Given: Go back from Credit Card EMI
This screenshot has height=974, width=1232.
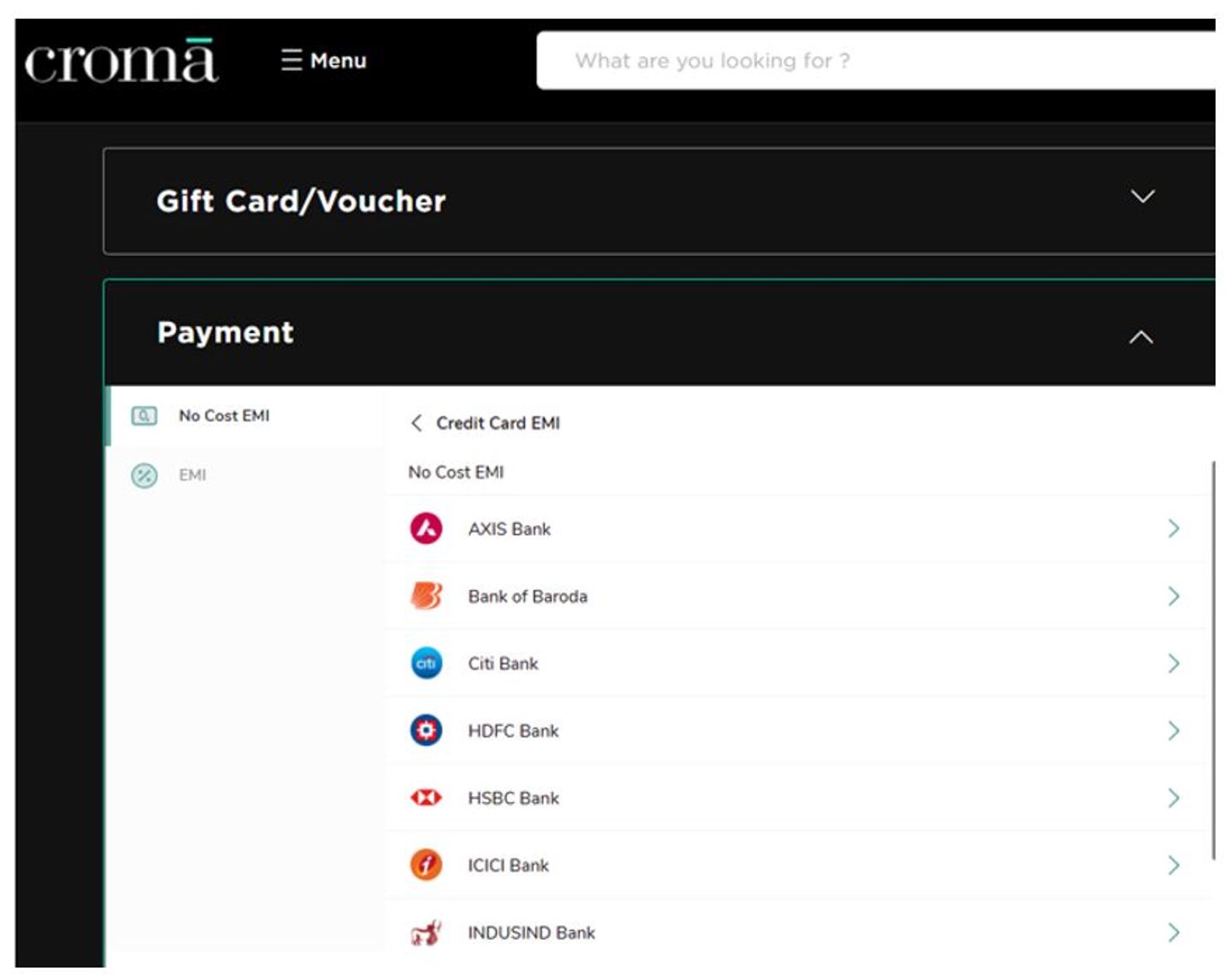Looking at the screenshot, I should coord(417,423).
